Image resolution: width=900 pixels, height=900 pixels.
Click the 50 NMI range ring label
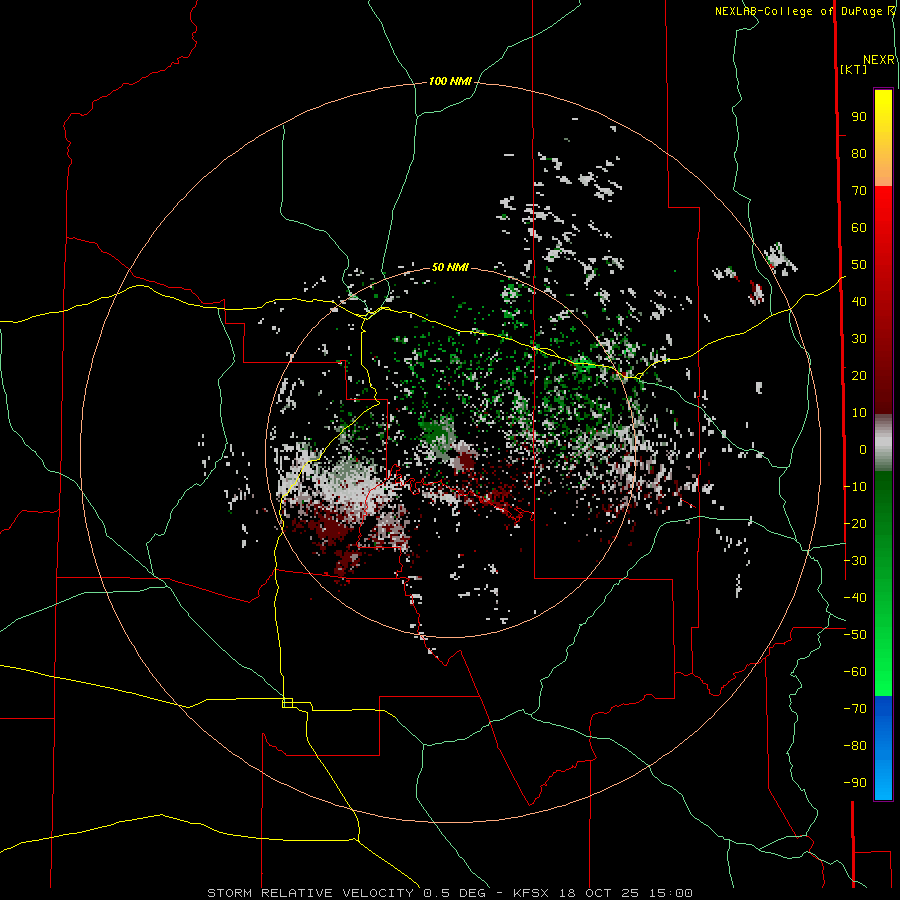(x=450, y=267)
